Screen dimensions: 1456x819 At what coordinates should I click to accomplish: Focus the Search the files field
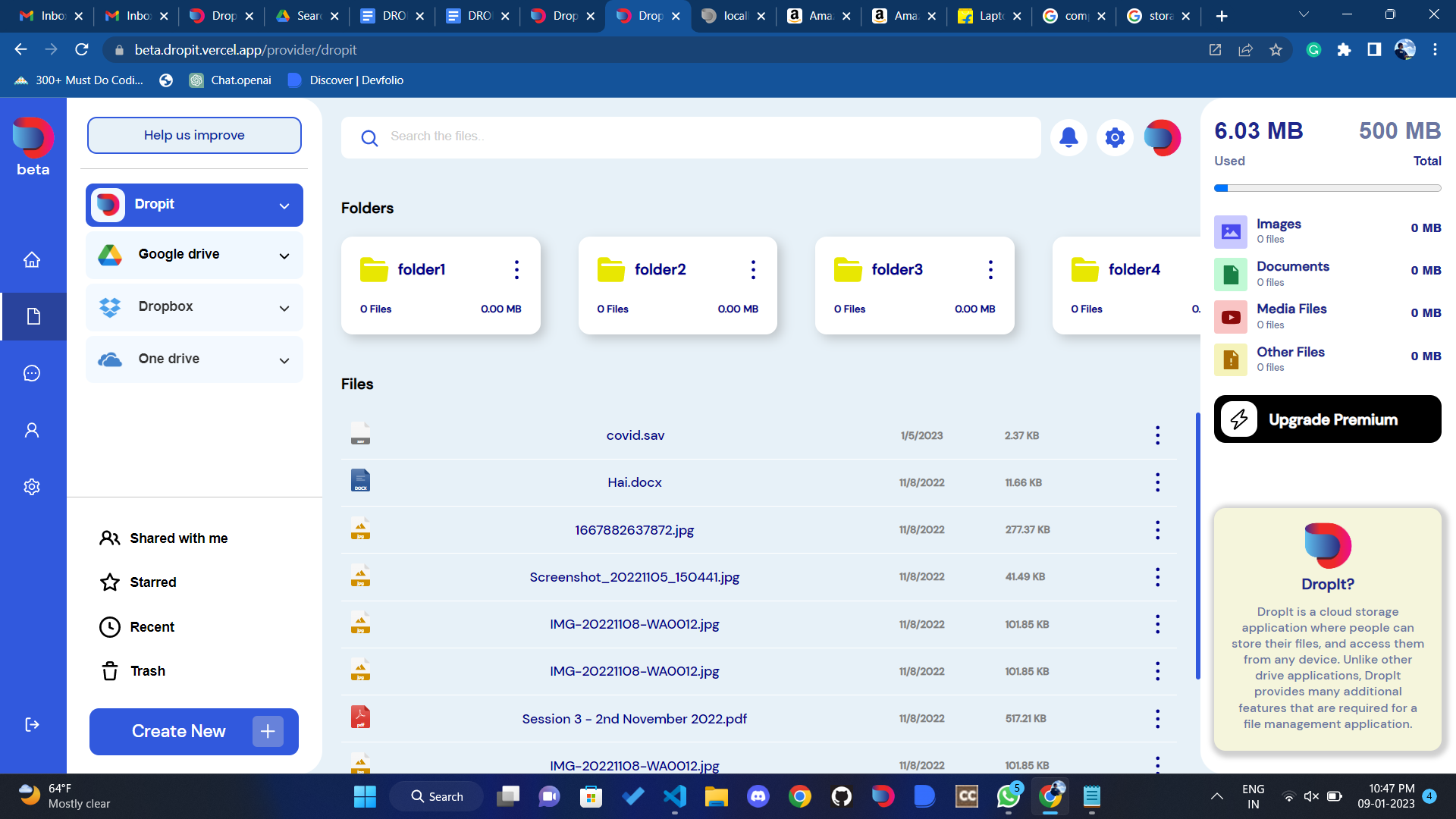click(x=705, y=137)
